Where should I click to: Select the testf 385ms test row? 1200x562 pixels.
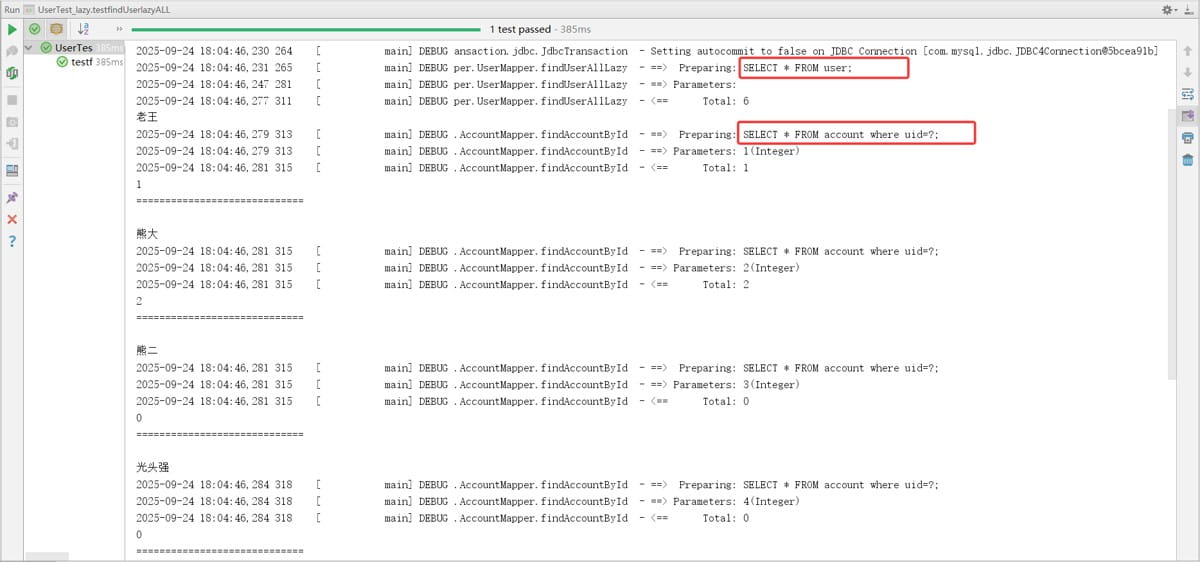(90, 62)
